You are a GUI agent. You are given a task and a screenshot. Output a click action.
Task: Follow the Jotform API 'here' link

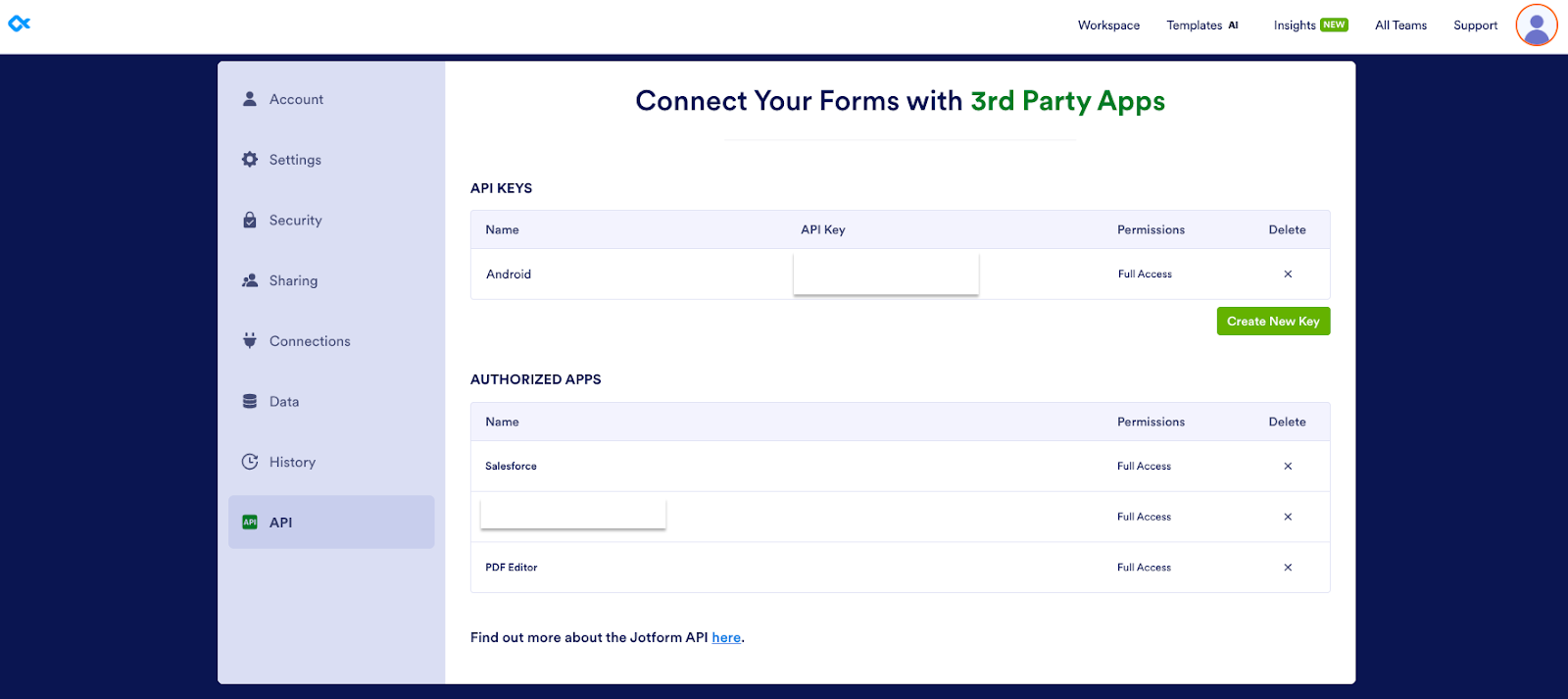tap(726, 637)
